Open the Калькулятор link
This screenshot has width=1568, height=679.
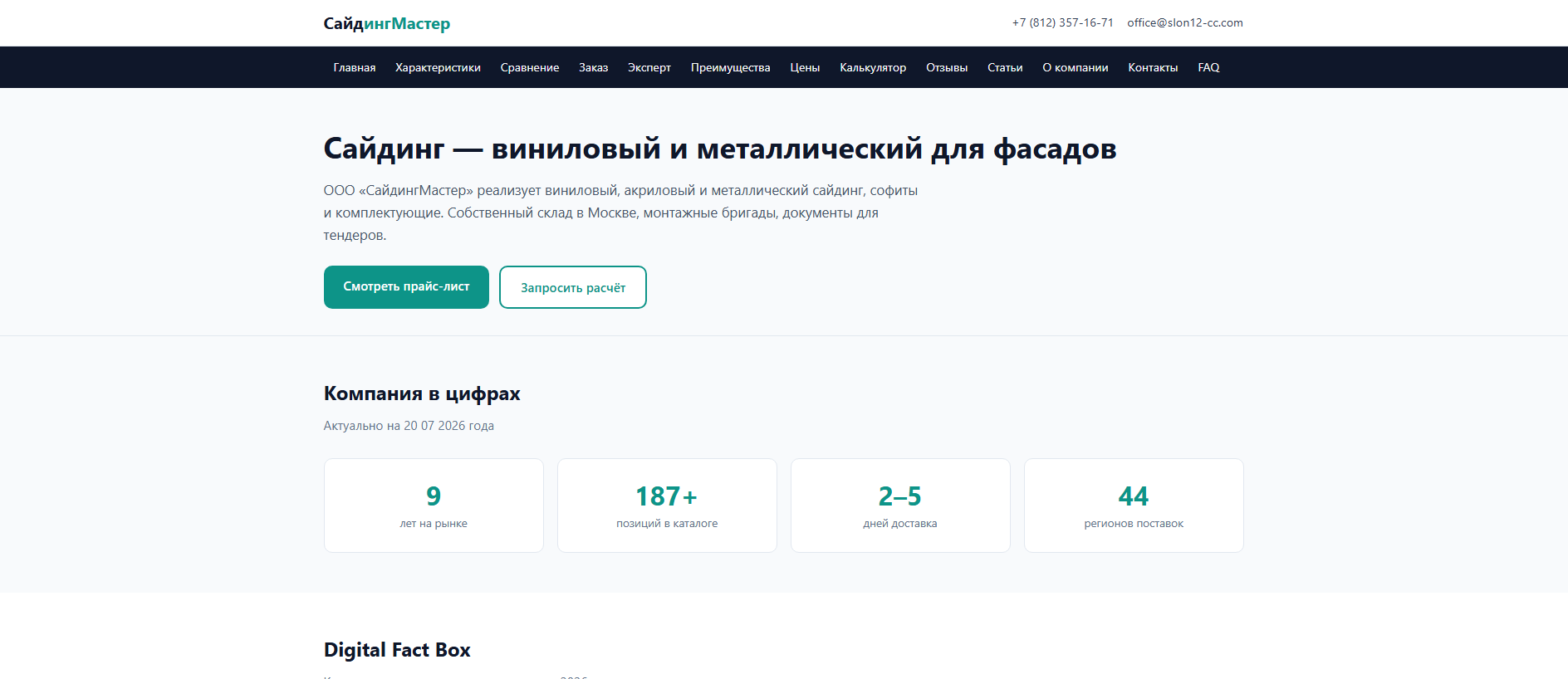pos(873,67)
